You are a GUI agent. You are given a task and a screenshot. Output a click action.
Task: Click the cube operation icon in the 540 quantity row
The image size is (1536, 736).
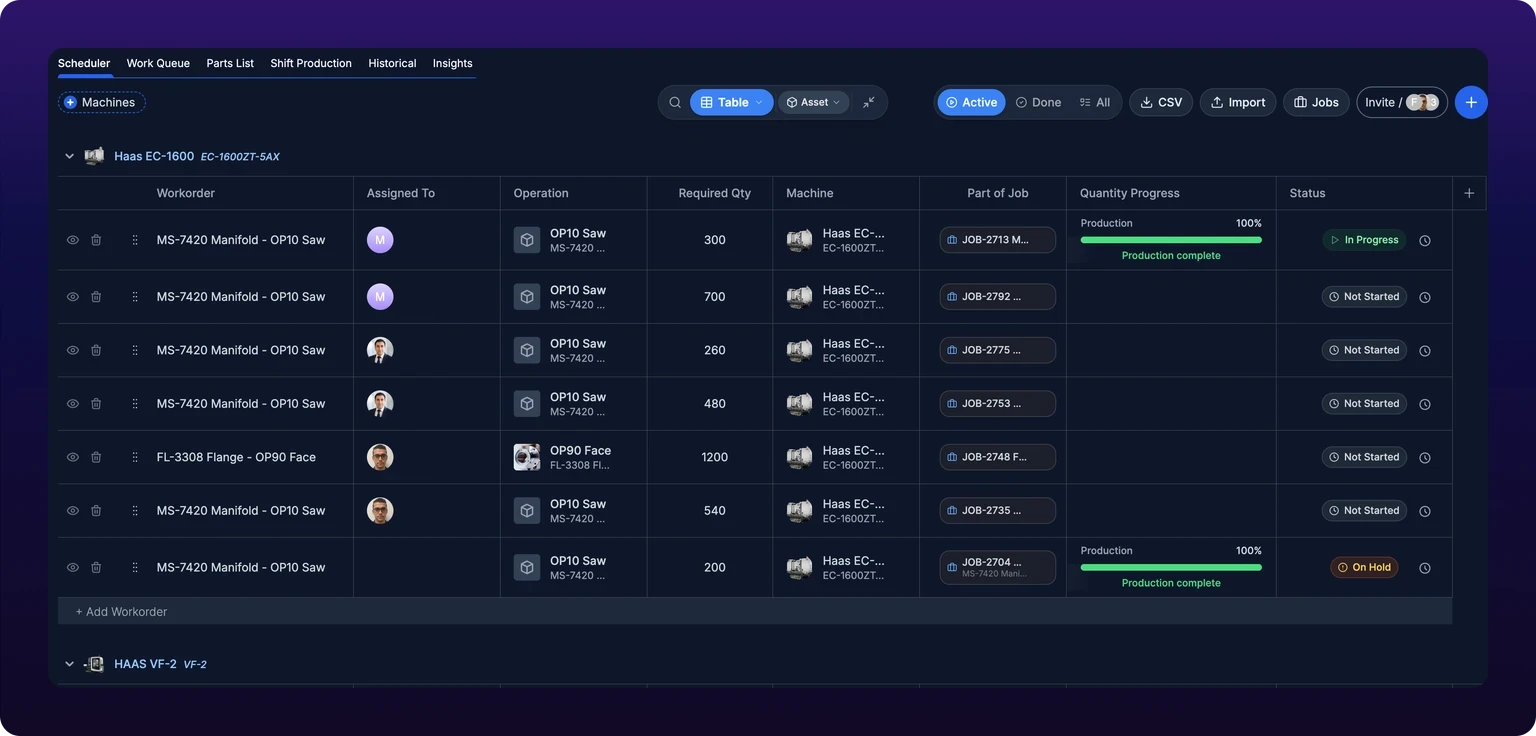coord(527,511)
